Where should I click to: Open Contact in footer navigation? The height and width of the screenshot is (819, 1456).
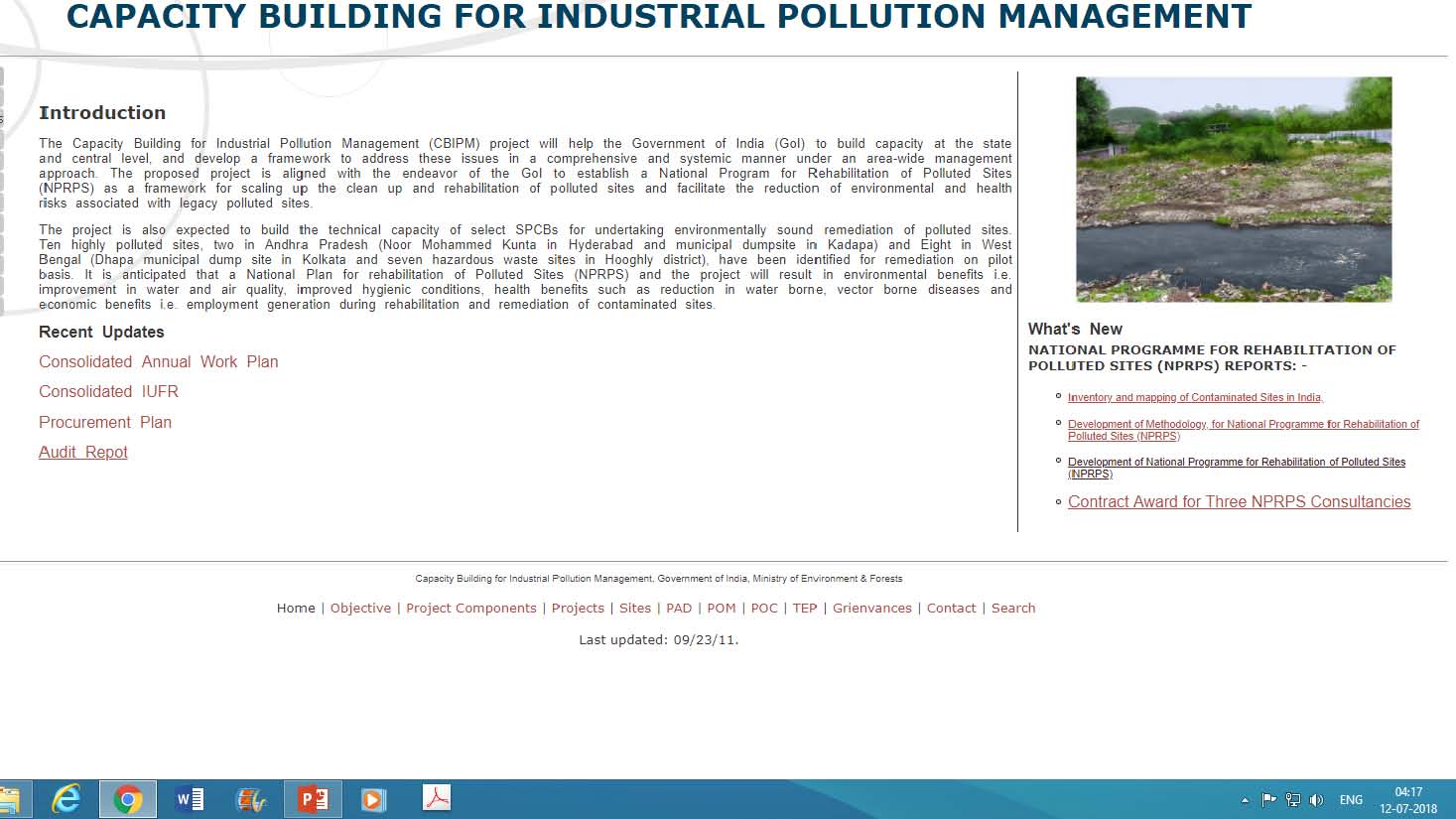tap(951, 609)
